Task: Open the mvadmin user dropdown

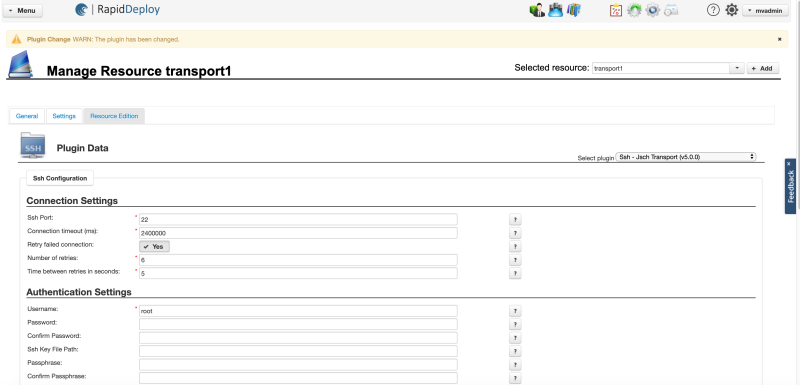Action: 765,10
